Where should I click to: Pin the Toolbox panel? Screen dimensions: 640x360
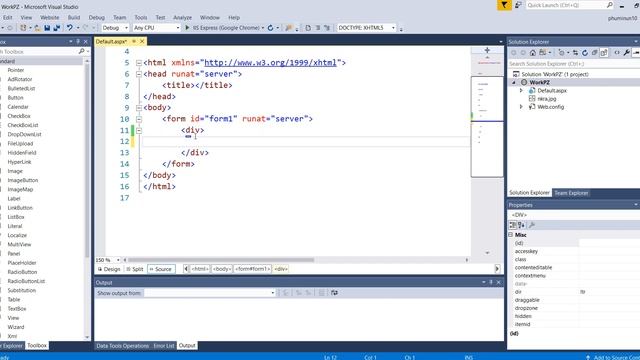pyautogui.click(x=78, y=42)
